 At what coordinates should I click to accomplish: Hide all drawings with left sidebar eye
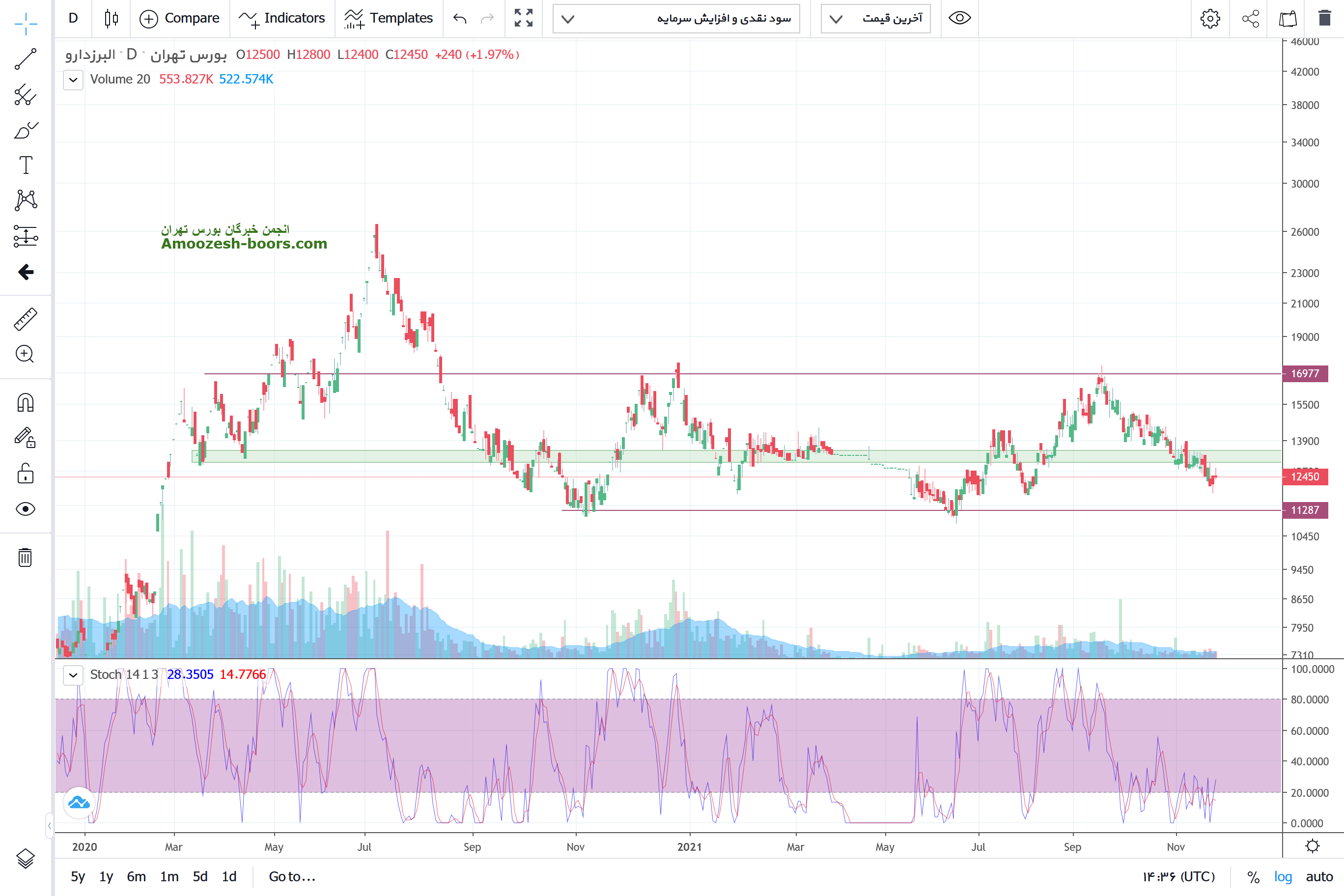pyautogui.click(x=26, y=508)
